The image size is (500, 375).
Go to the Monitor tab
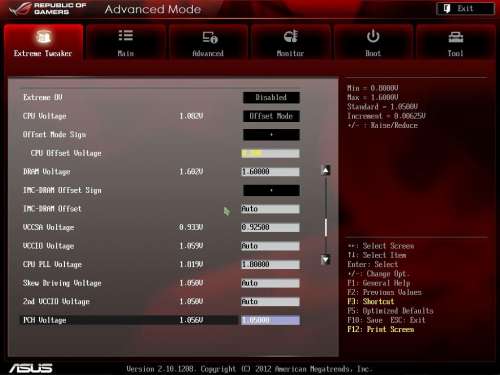click(290, 42)
